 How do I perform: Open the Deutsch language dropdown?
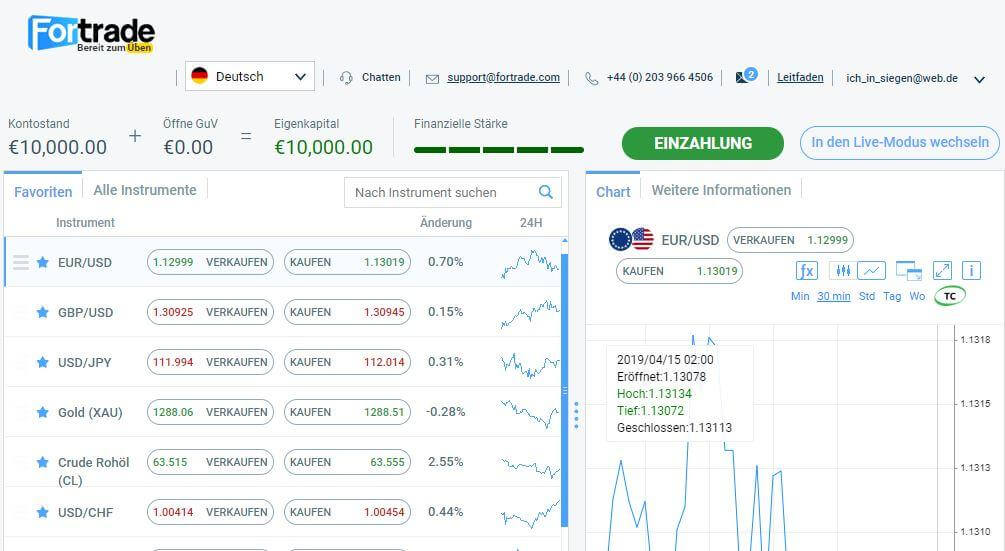250,76
